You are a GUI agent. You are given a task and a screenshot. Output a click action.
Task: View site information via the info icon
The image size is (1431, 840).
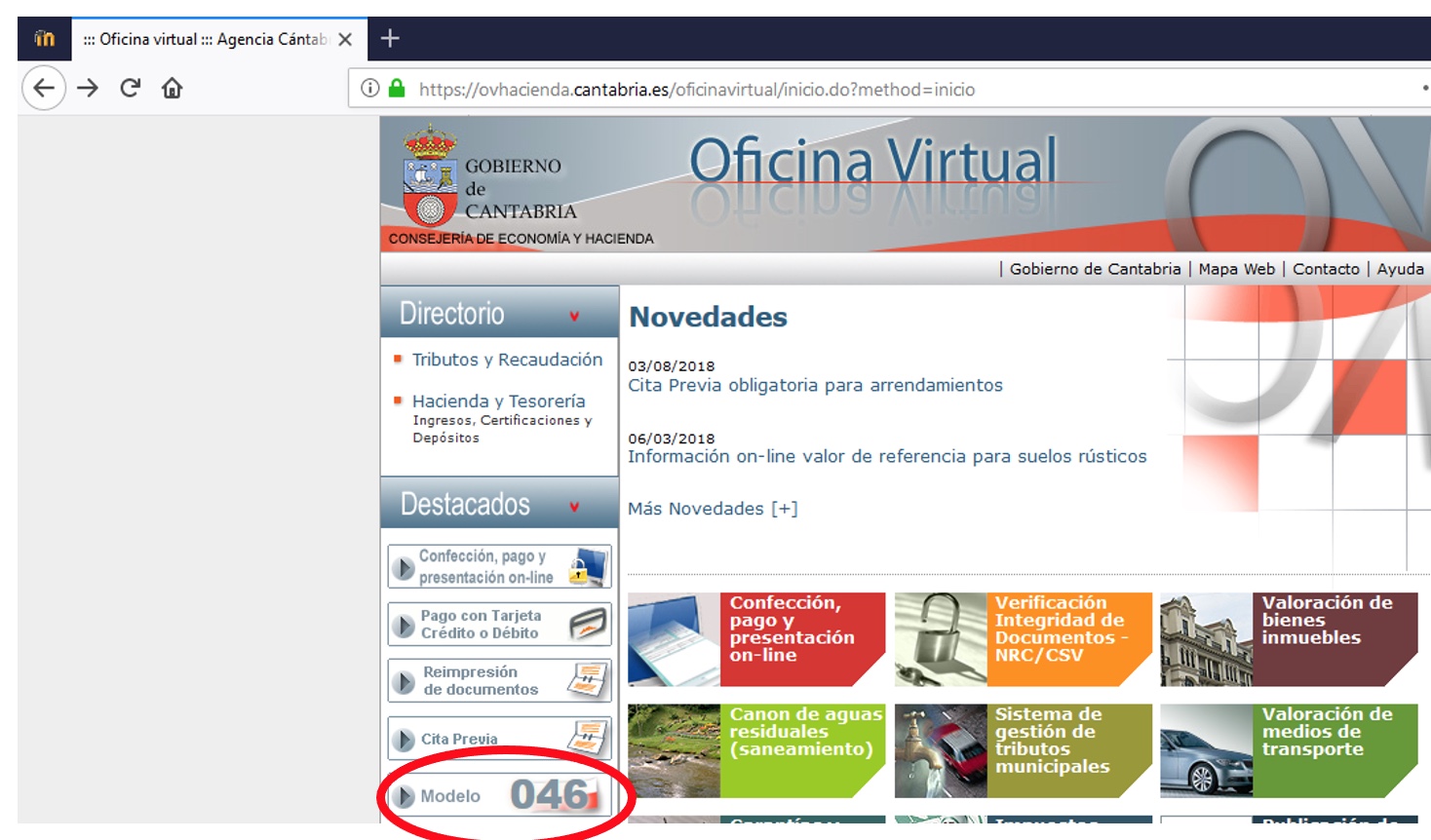[x=369, y=89]
